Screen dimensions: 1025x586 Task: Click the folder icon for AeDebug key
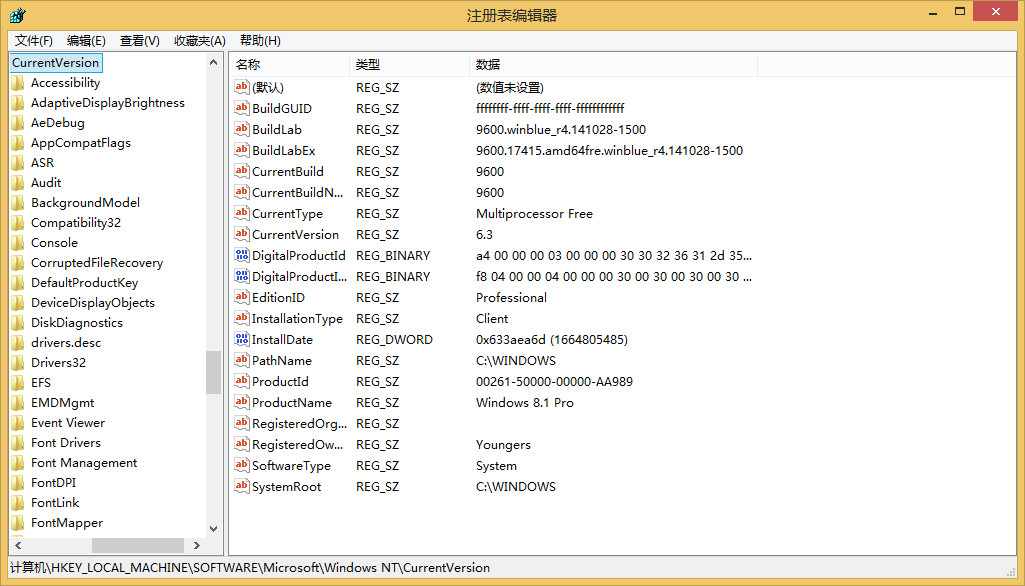pyautogui.click(x=18, y=122)
